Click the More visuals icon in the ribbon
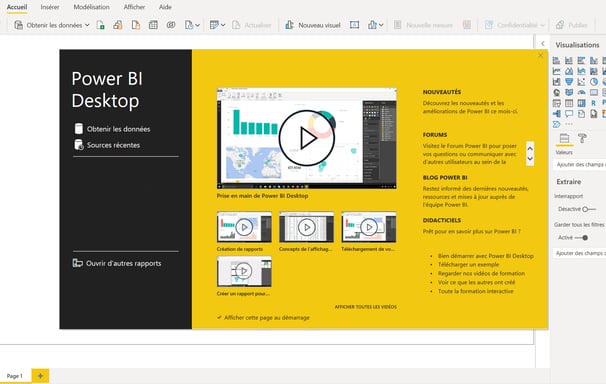 [x=372, y=25]
